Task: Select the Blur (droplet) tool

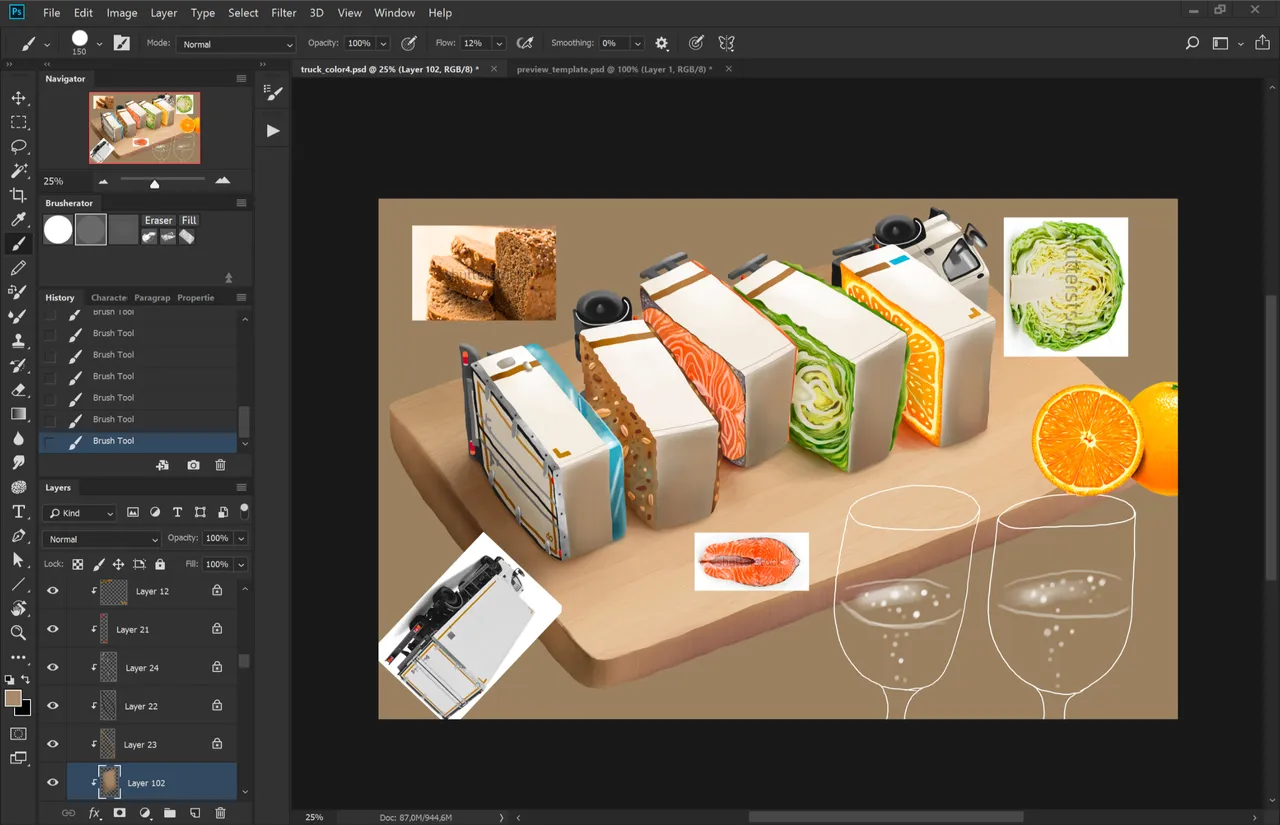Action: (x=18, y=438)
